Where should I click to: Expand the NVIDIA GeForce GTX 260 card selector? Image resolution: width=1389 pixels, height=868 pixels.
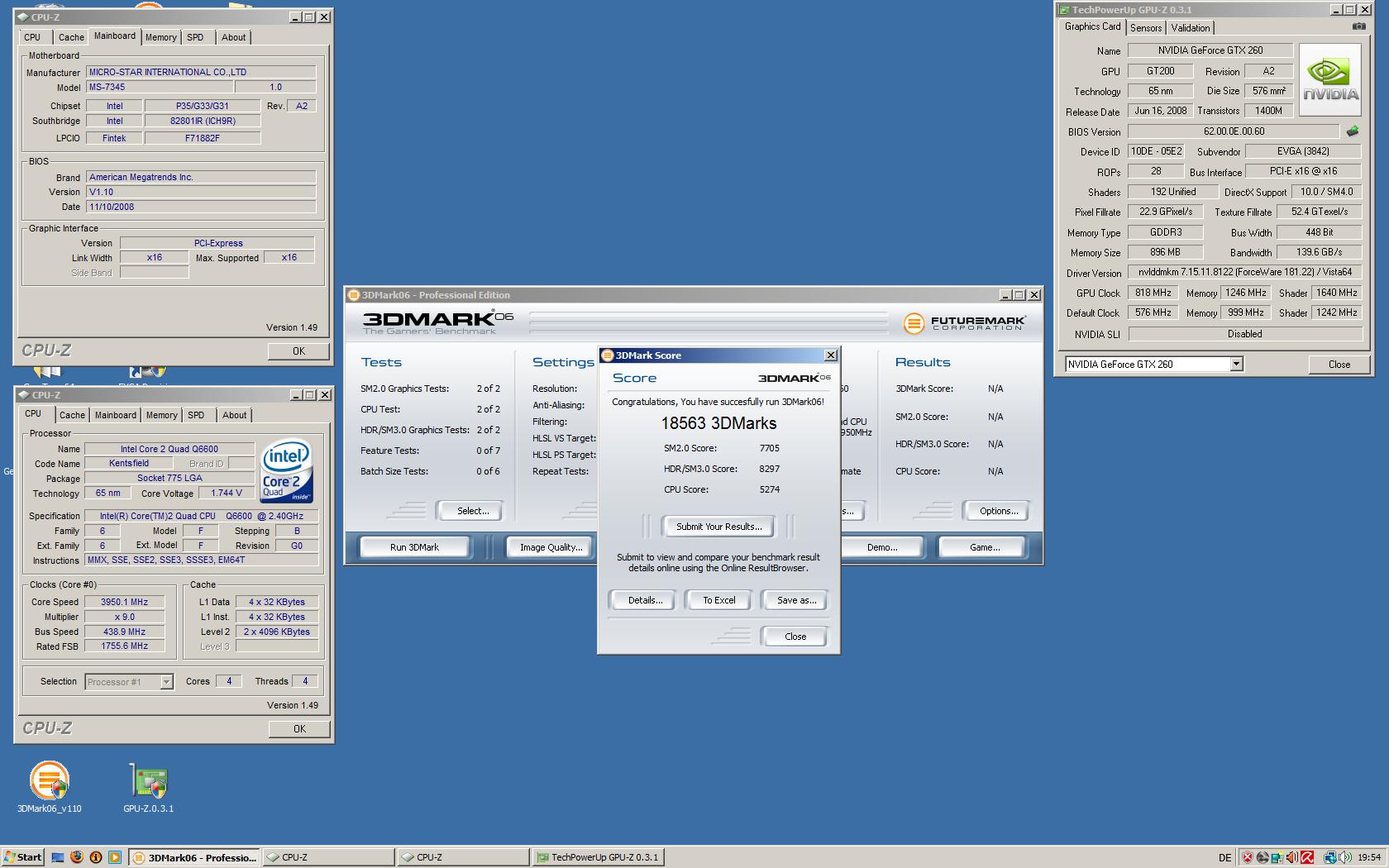click(x=1236, y=364)
